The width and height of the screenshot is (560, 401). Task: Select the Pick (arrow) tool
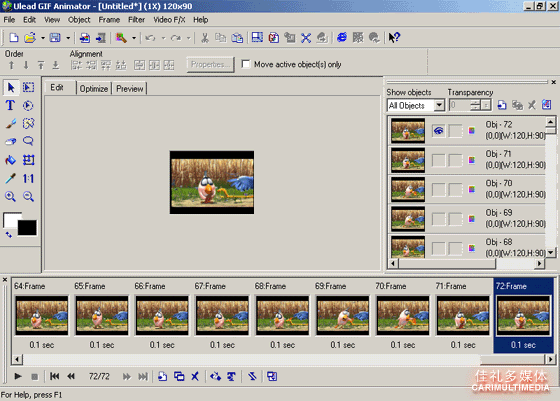11,87
